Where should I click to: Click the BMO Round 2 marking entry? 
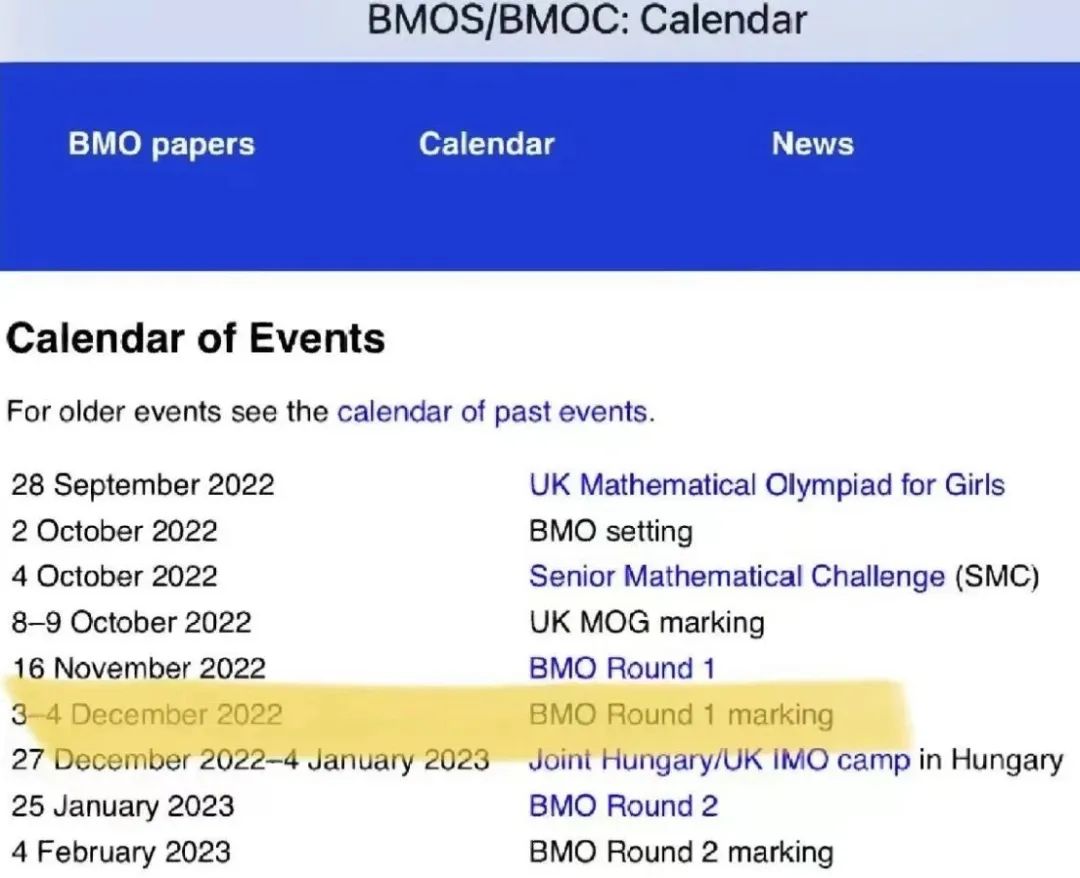click(679, 852)
